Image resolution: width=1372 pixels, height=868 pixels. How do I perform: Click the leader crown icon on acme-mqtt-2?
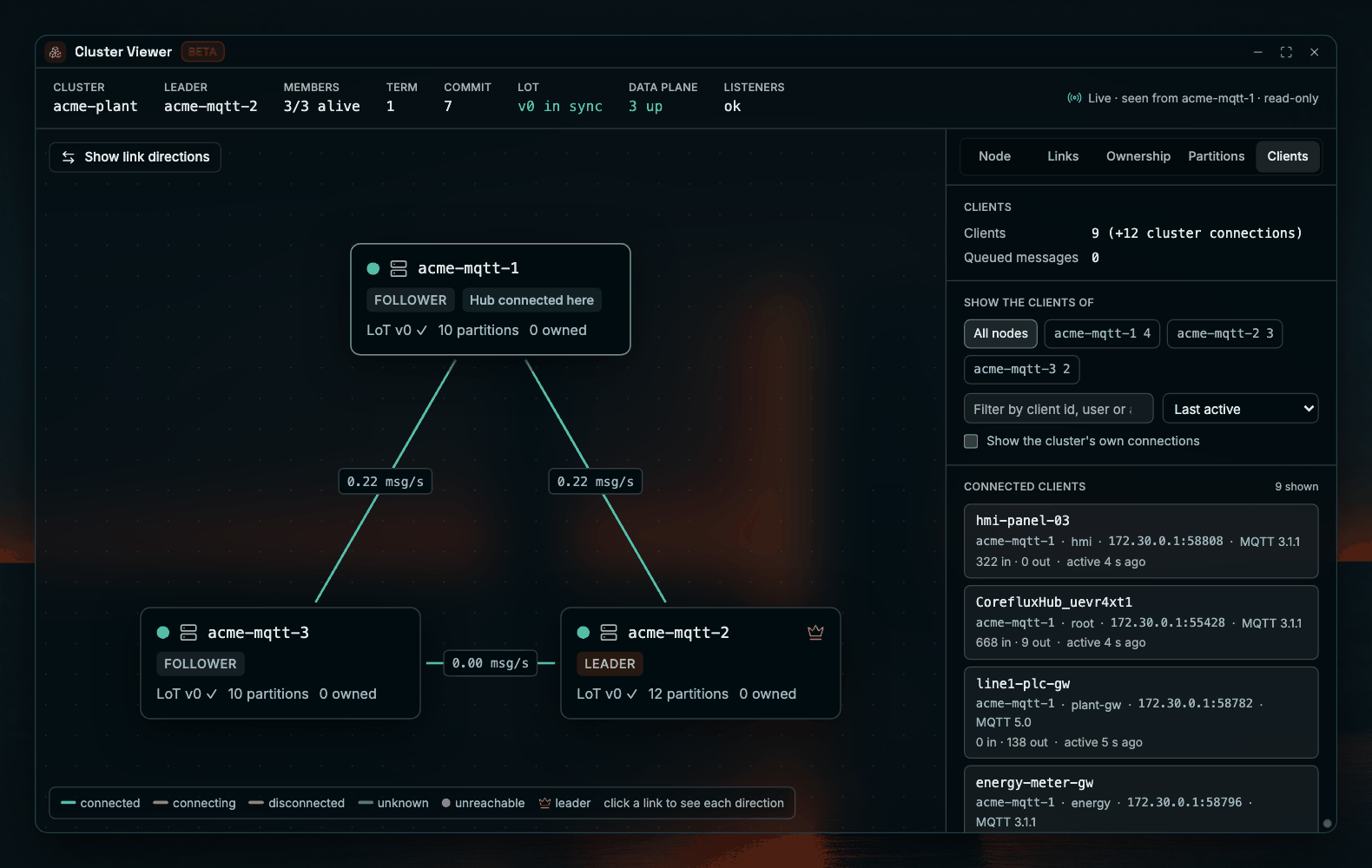(x=815, y=633)
